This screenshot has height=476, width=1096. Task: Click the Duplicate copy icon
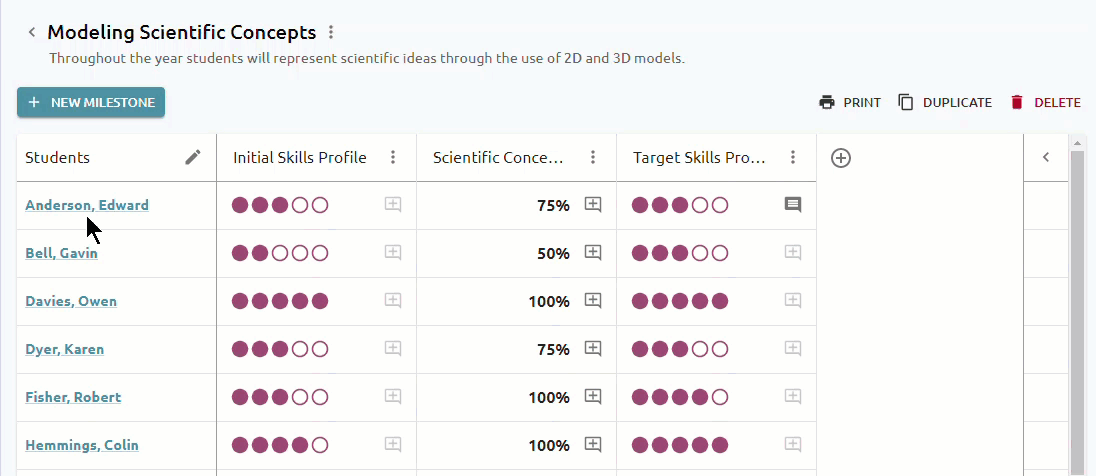pyautogui.click(x=906, y=103)
